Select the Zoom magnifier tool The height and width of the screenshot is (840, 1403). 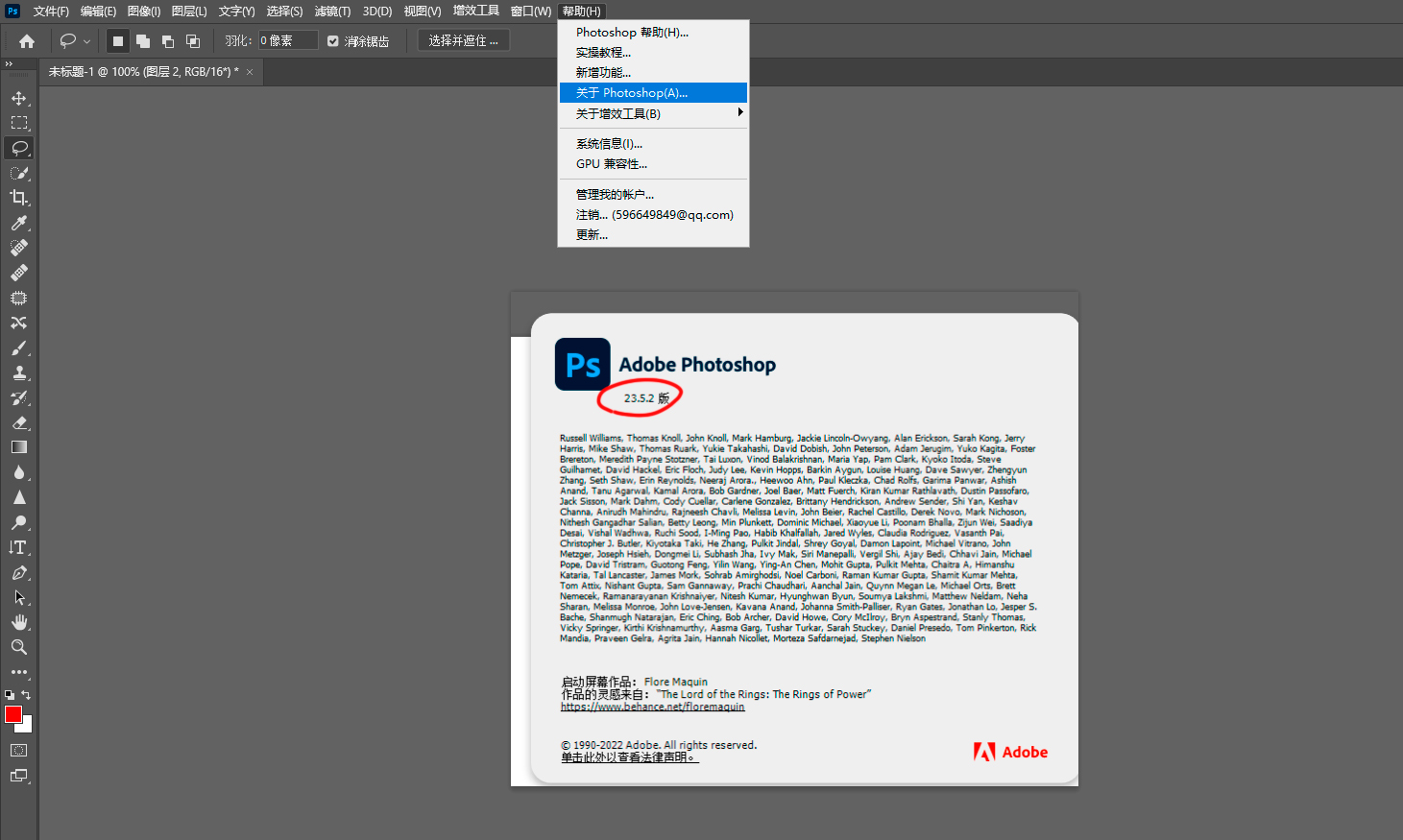18,647
